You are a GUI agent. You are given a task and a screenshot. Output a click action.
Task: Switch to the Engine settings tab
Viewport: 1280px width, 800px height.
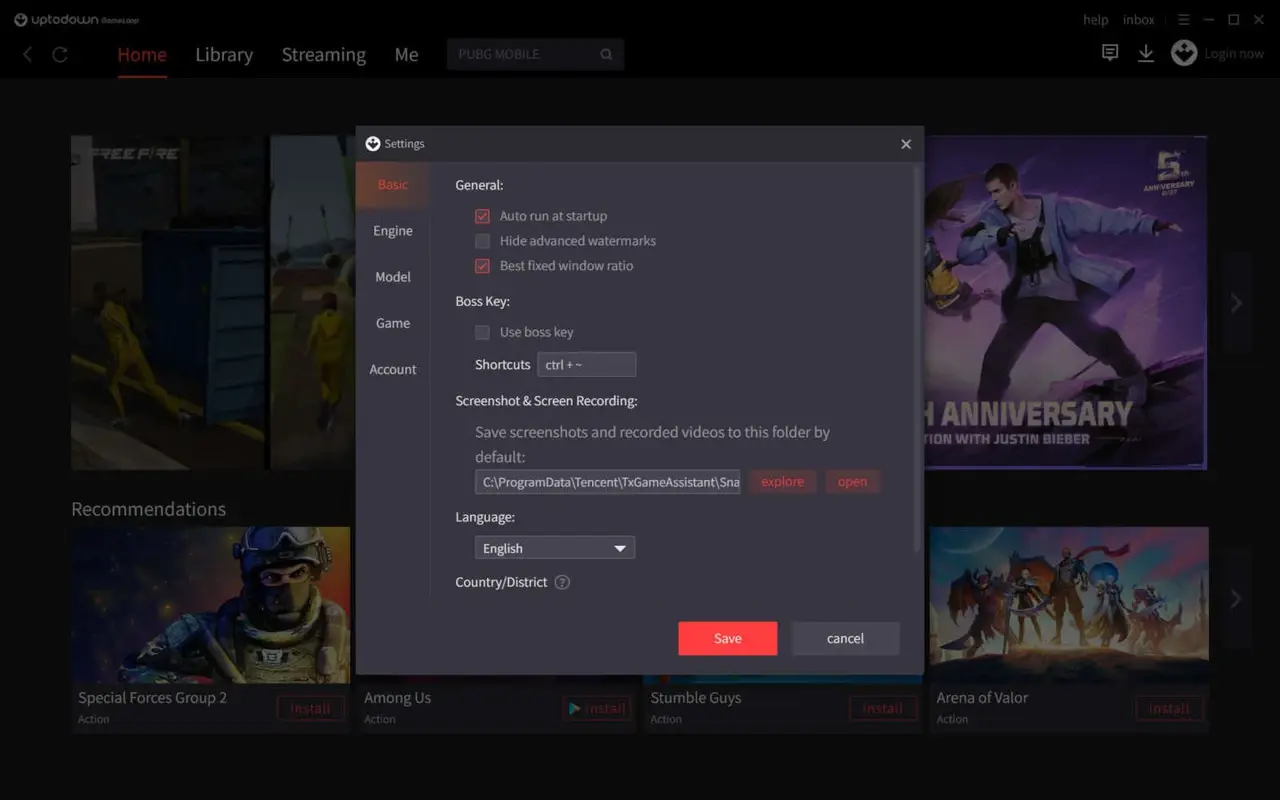click(x=392, y=230)
